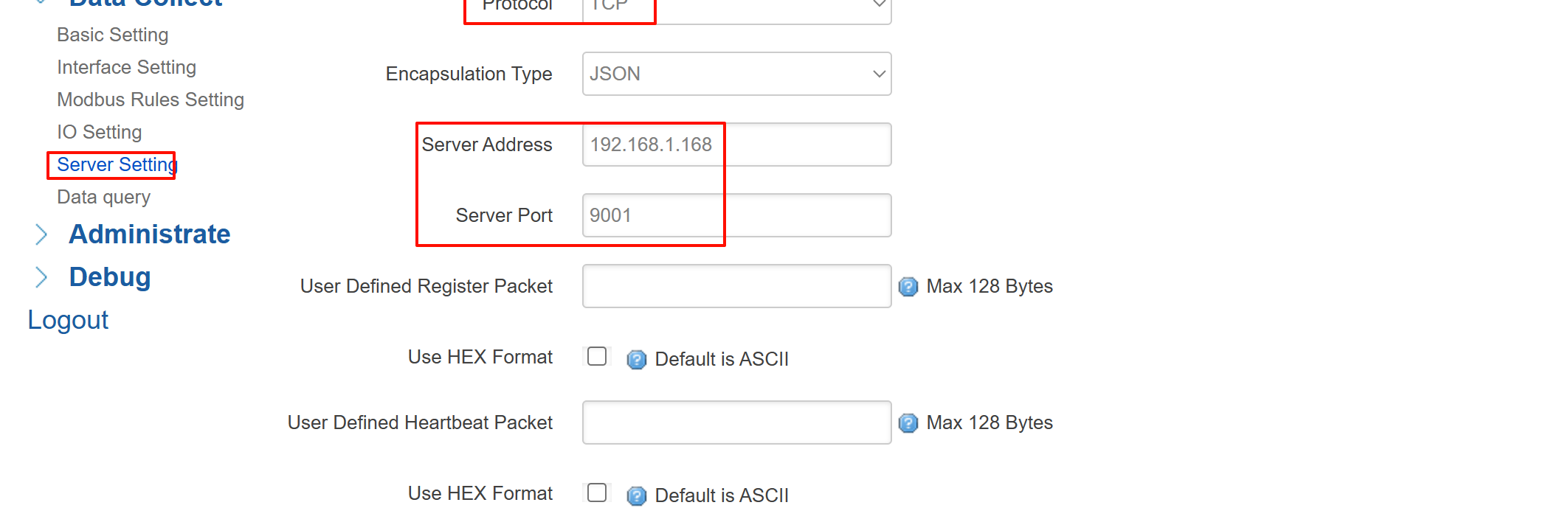The image size is (1568, 522).
Task: Select Server Setting in sidebar
Action: (x=117, y=164)
